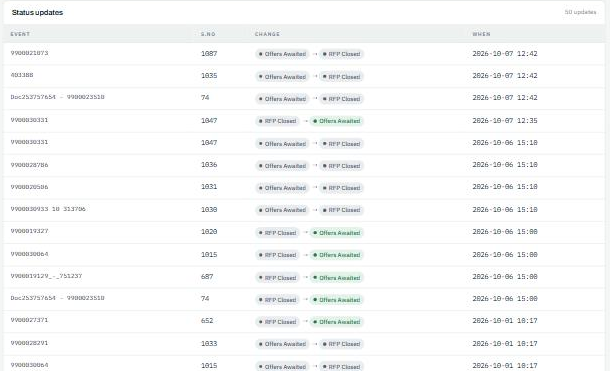Open the Doc253757654 event dated 2026-10-07 12:42
This screenshot has width=610, height=371.
tap(57, 97)
